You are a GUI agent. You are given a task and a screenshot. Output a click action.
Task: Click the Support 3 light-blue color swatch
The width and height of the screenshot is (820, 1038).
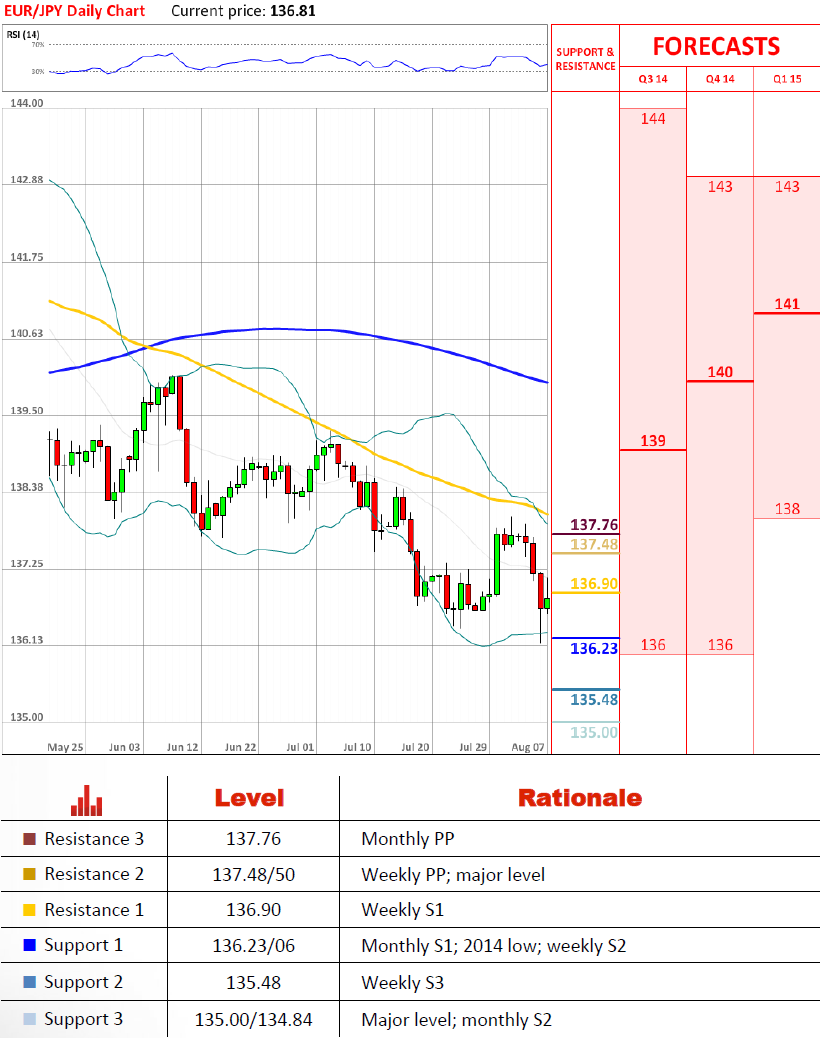29,1019
